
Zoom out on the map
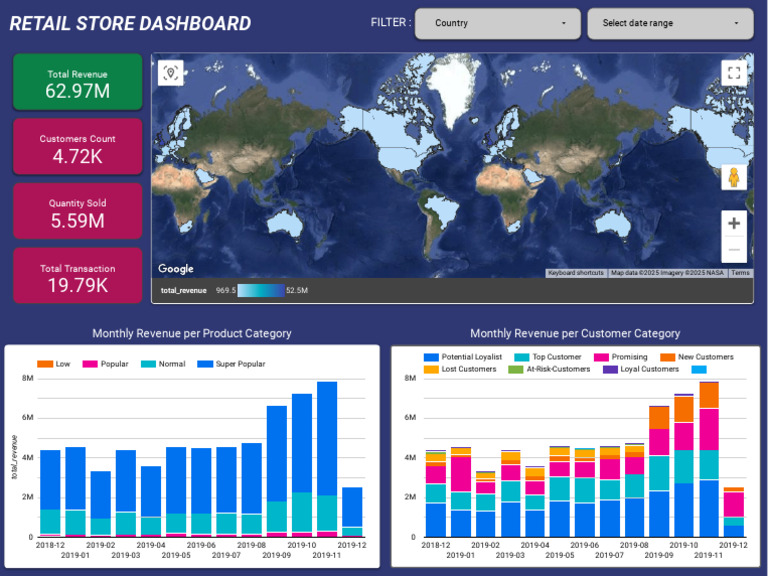tap(734, 249)
